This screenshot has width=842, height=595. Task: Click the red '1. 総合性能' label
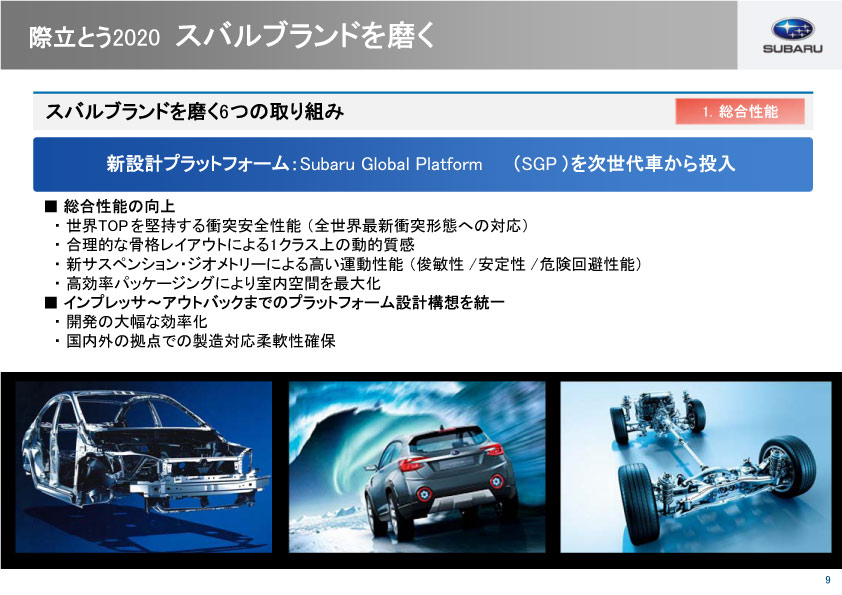(x=740, y=112)
